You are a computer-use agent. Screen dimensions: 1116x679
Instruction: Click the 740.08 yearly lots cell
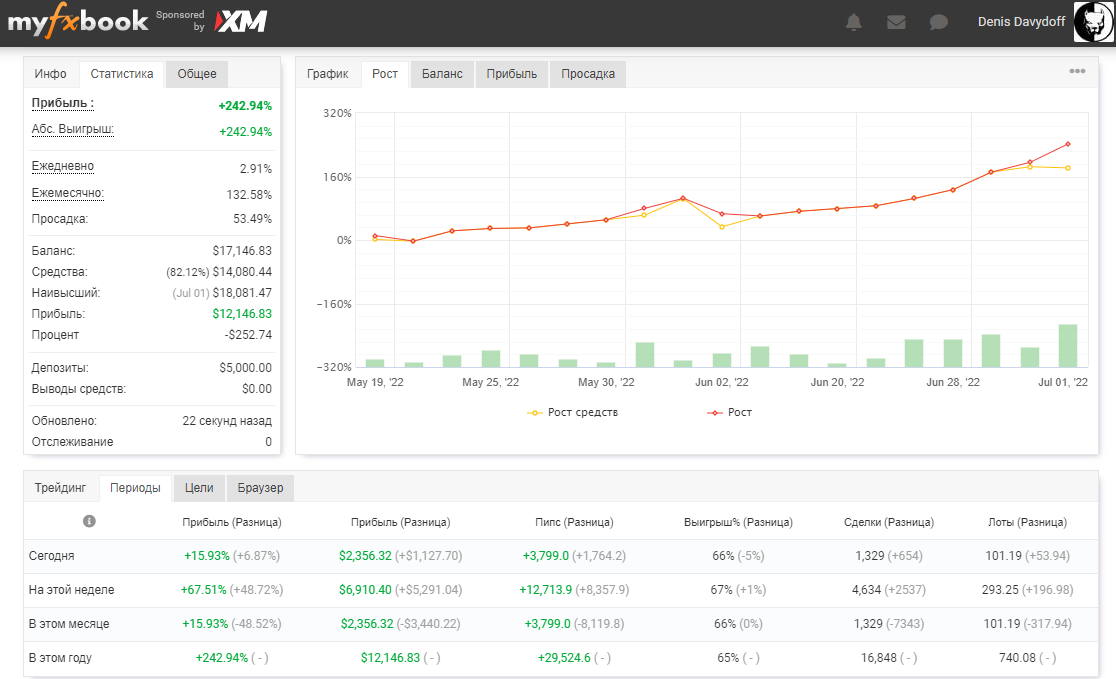click(1017, 658)
